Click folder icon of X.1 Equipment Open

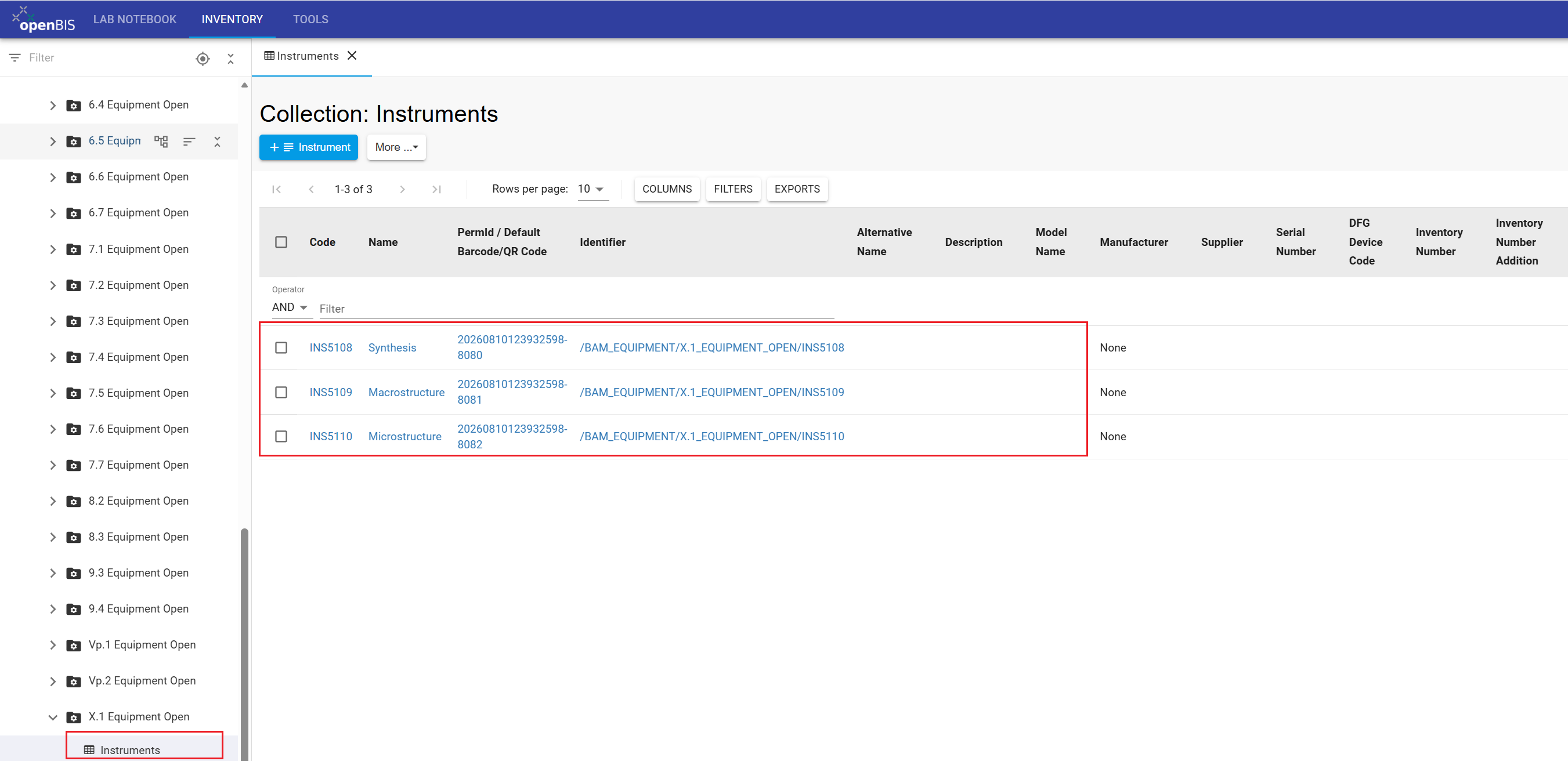74,717
